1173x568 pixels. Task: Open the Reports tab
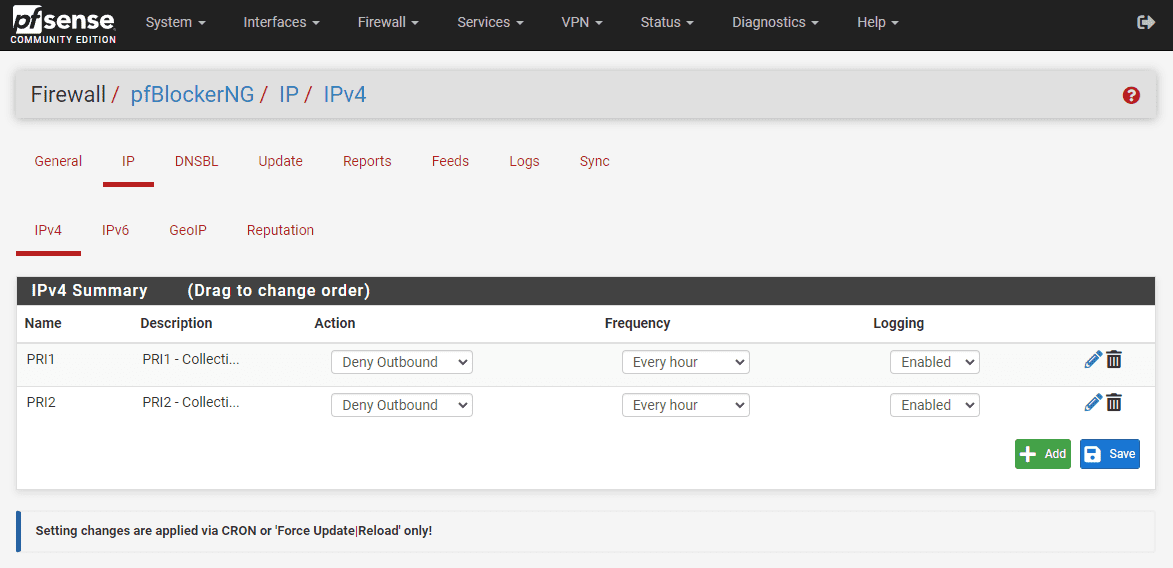367,162
